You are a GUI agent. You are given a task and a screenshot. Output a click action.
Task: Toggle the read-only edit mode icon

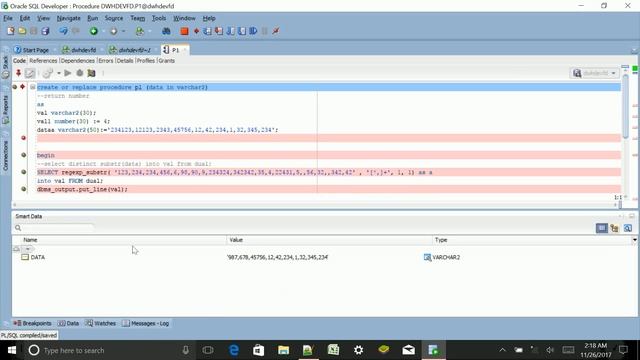[30, 73]
